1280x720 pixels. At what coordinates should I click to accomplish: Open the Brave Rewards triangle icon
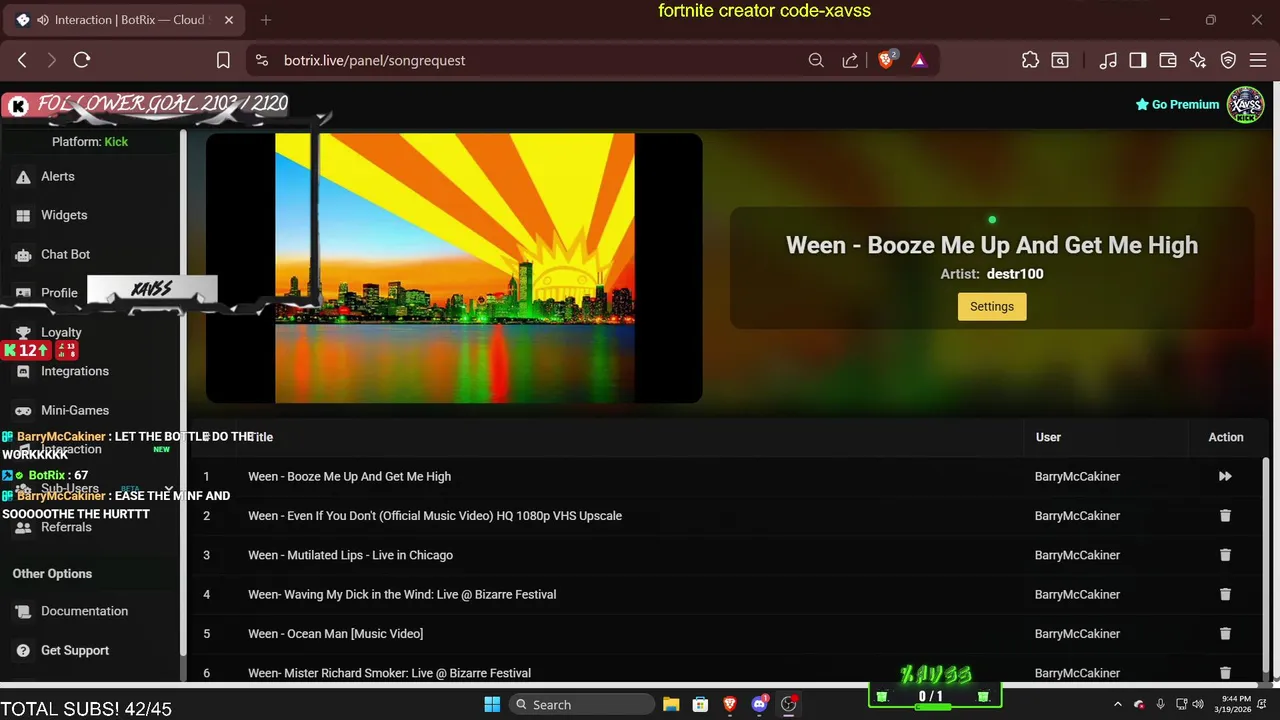[x=919, y=60]
